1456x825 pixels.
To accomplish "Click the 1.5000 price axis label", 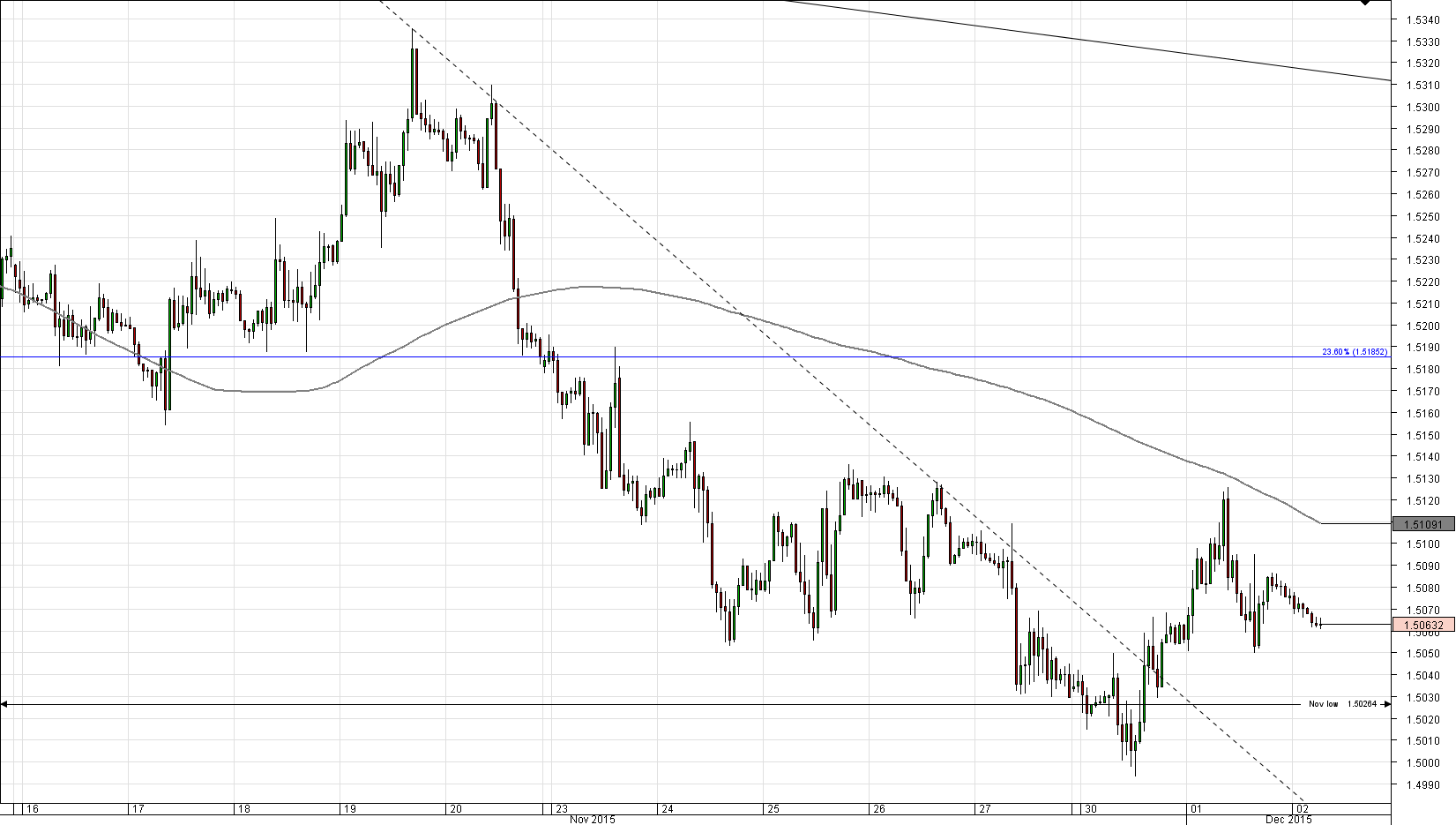I will 1425,763.
